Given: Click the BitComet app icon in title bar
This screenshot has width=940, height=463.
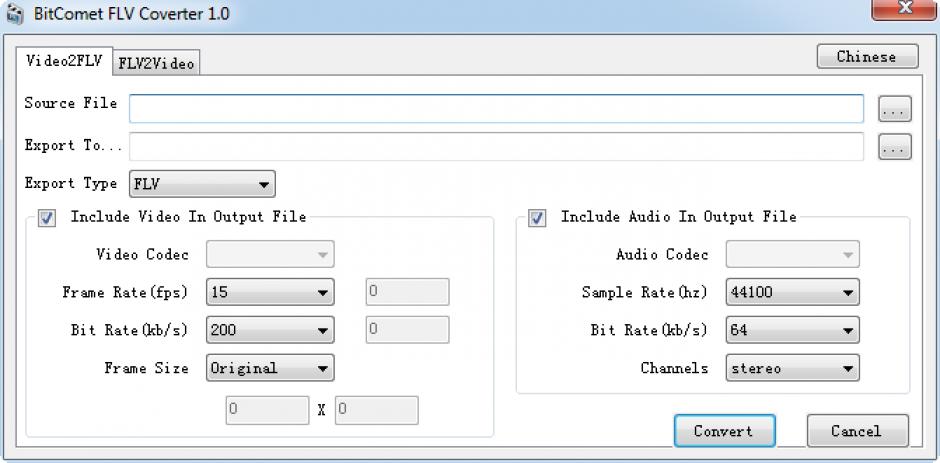Looking at the screenshot, I should click(x=14, y=13).
